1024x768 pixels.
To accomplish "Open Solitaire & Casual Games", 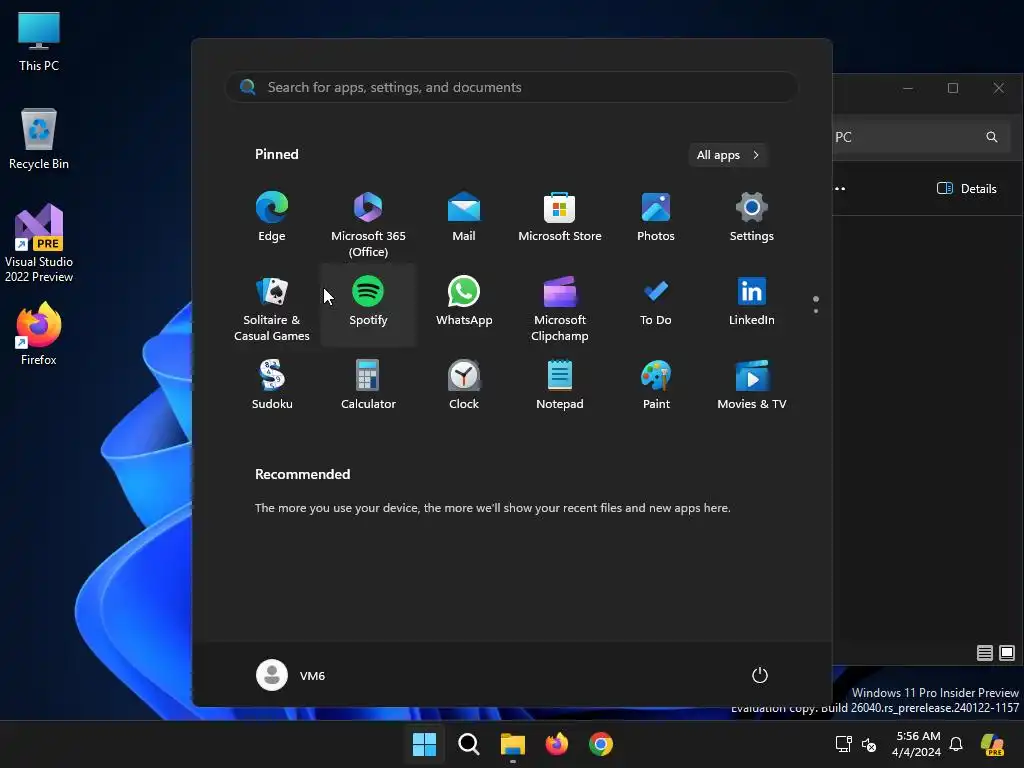I will (x=272, y=308).
